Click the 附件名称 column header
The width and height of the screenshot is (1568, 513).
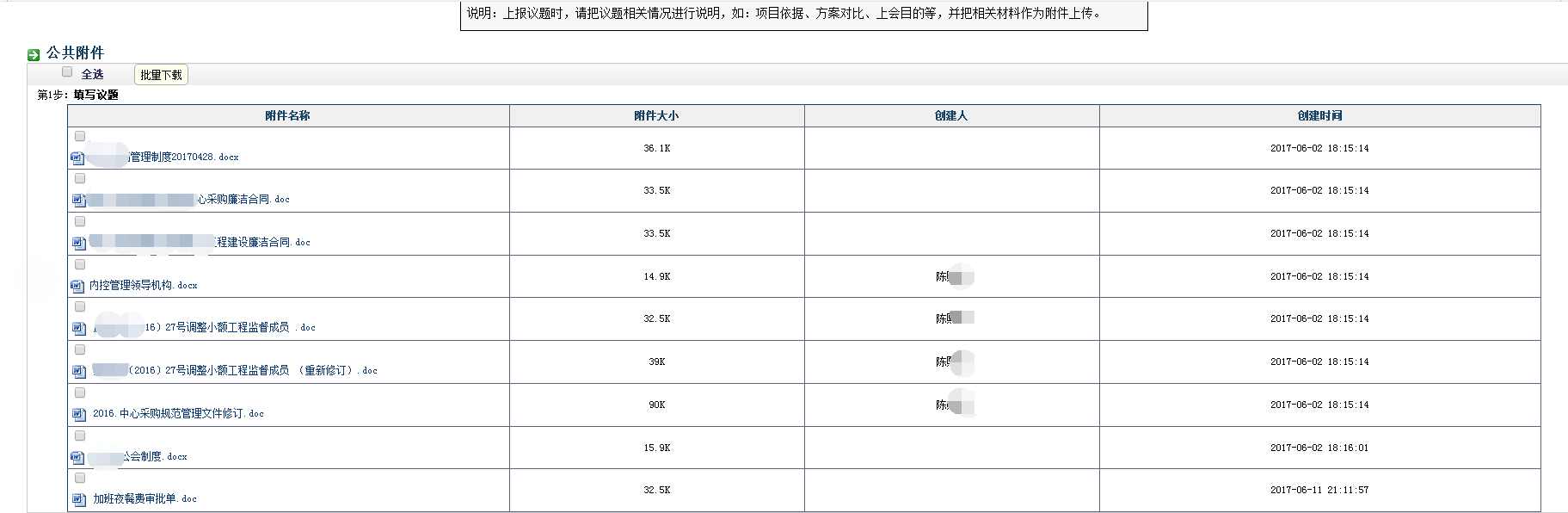(x=288, y=115)
